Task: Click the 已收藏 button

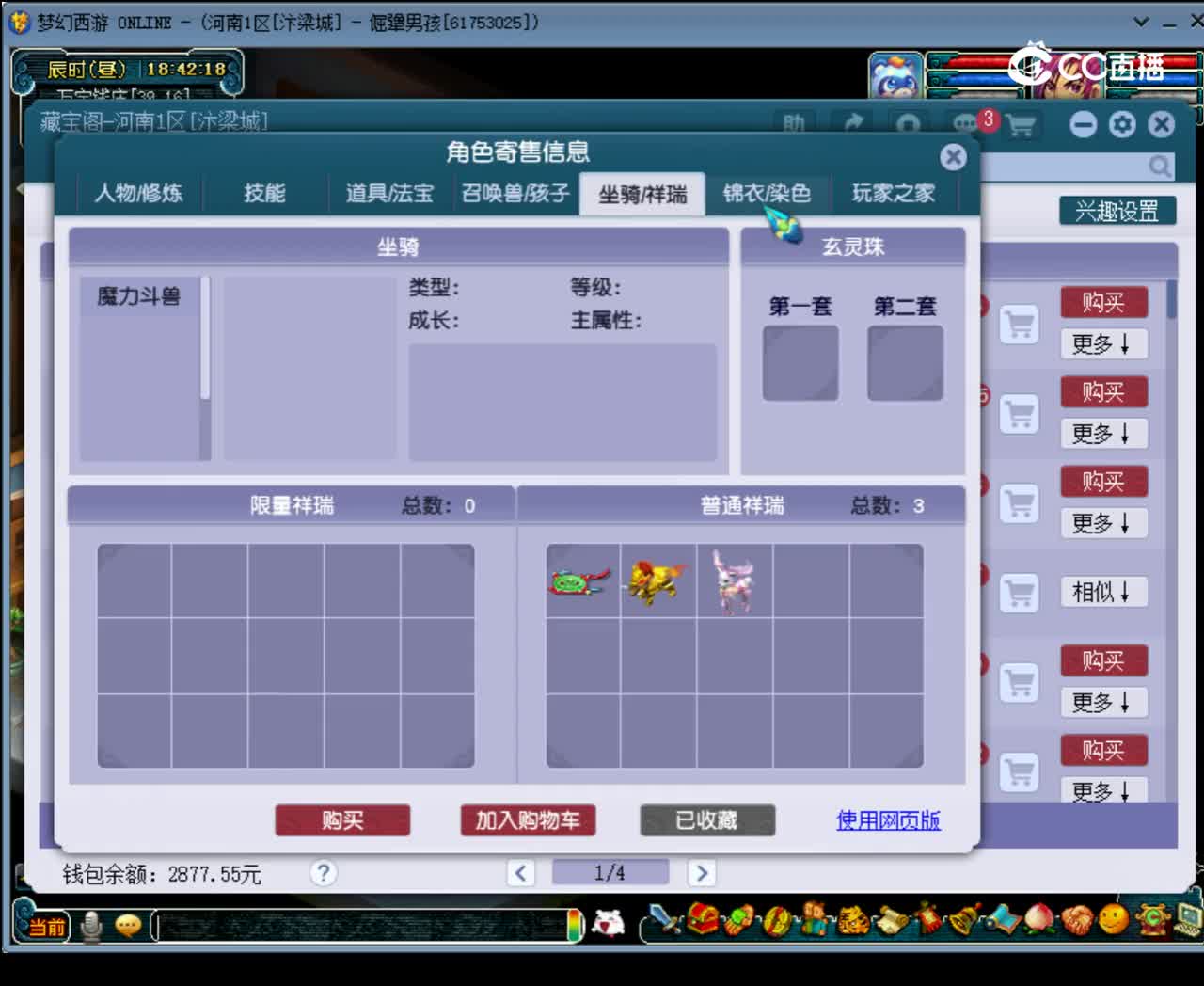Action: pos(707,820)
